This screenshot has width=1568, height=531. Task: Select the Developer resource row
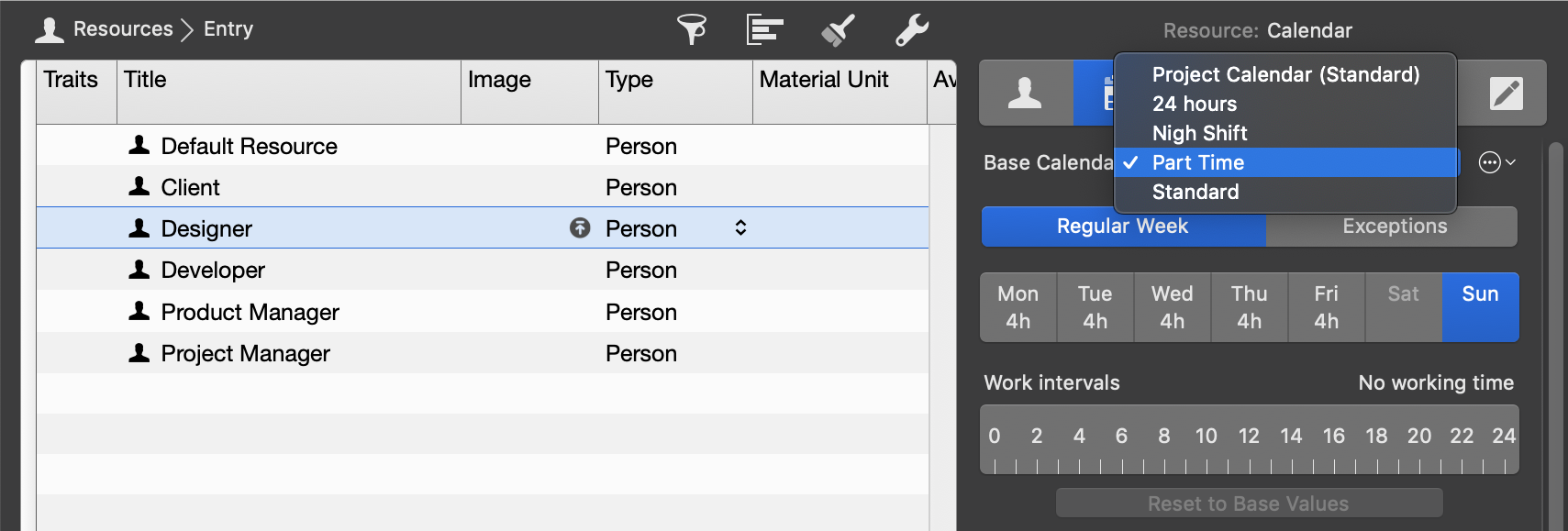(x=212, y=270)
